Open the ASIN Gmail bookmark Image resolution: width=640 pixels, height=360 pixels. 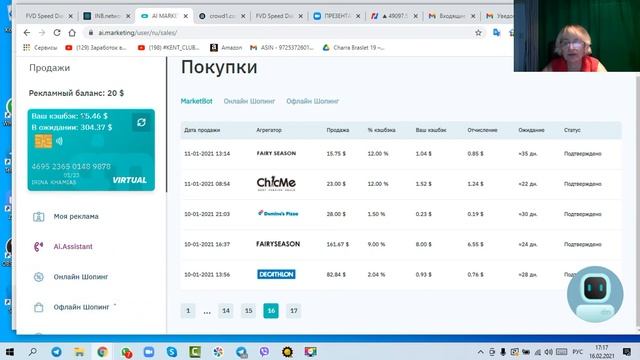[282, 48]
